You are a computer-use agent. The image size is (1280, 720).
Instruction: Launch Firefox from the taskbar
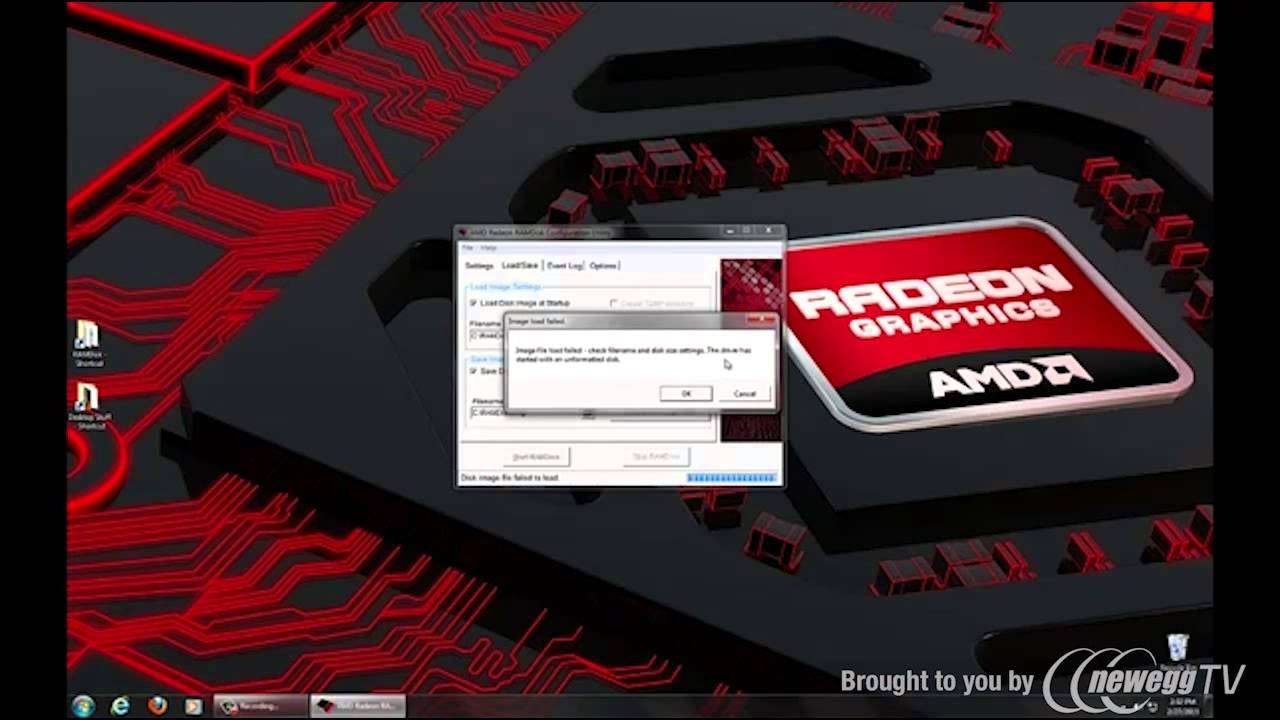[156, 706]
